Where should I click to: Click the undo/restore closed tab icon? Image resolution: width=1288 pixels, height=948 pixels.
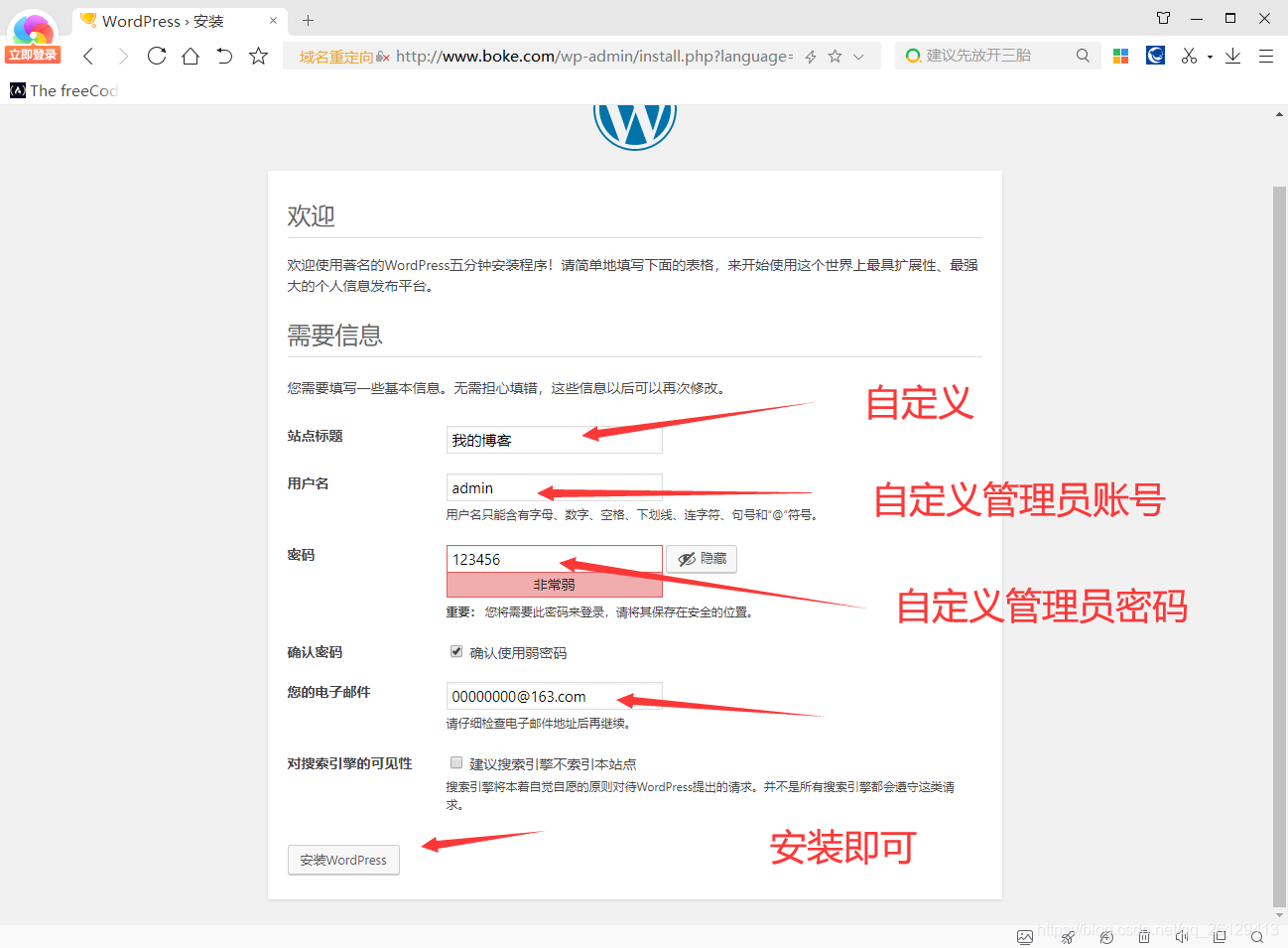(224, 56)
